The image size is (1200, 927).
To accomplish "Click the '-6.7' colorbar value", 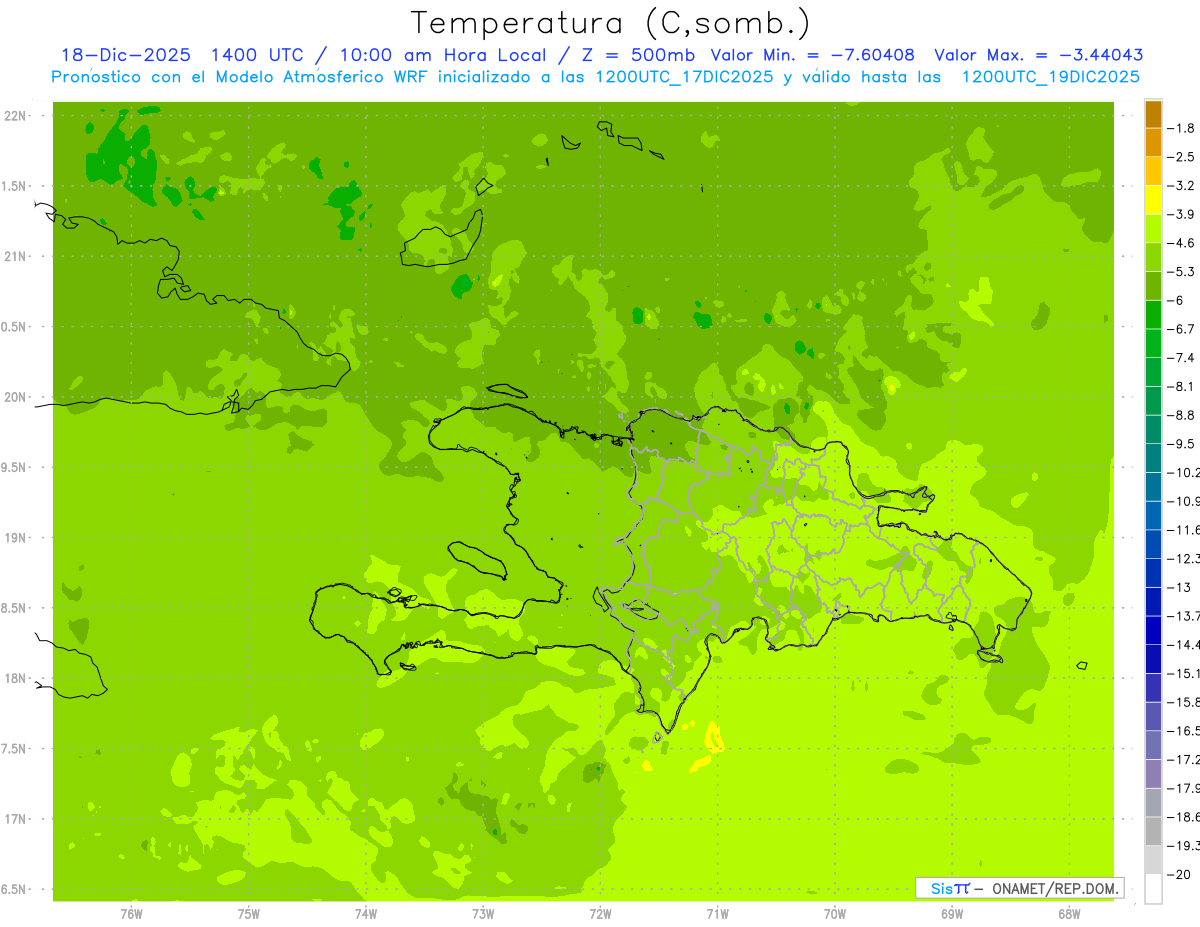I will [x=1181, y=329].
